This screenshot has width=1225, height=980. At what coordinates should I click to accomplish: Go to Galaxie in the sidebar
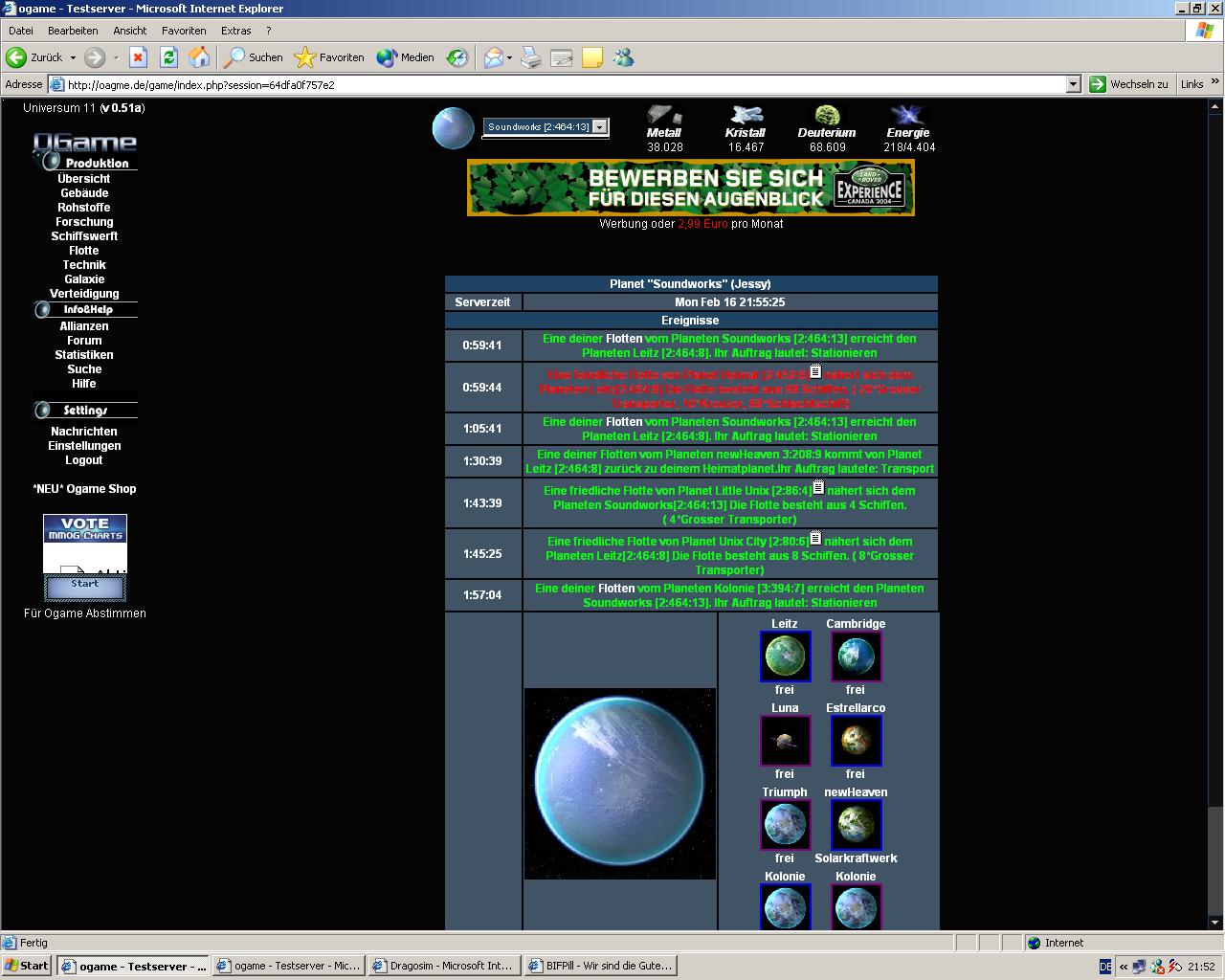pos(84,279)
